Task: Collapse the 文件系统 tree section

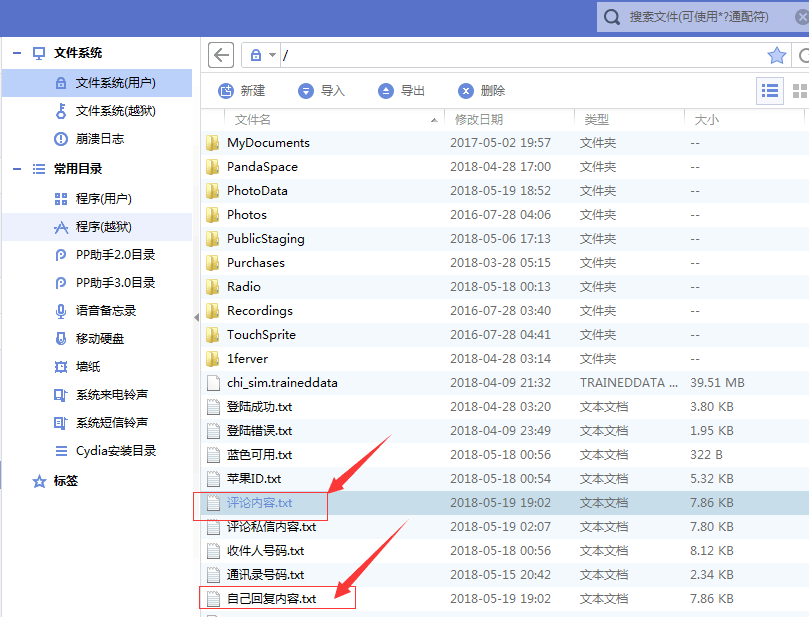Action: click(x=14, y=52)
